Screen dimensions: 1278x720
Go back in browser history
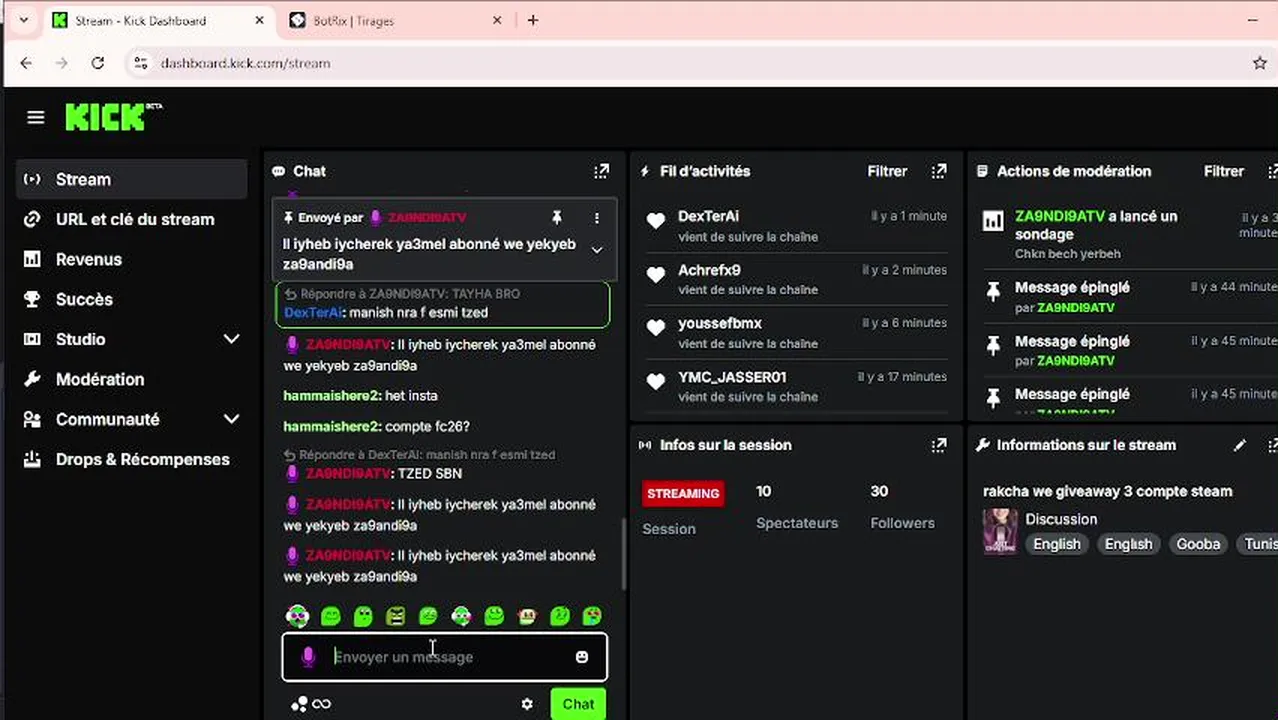coord(26,63)
